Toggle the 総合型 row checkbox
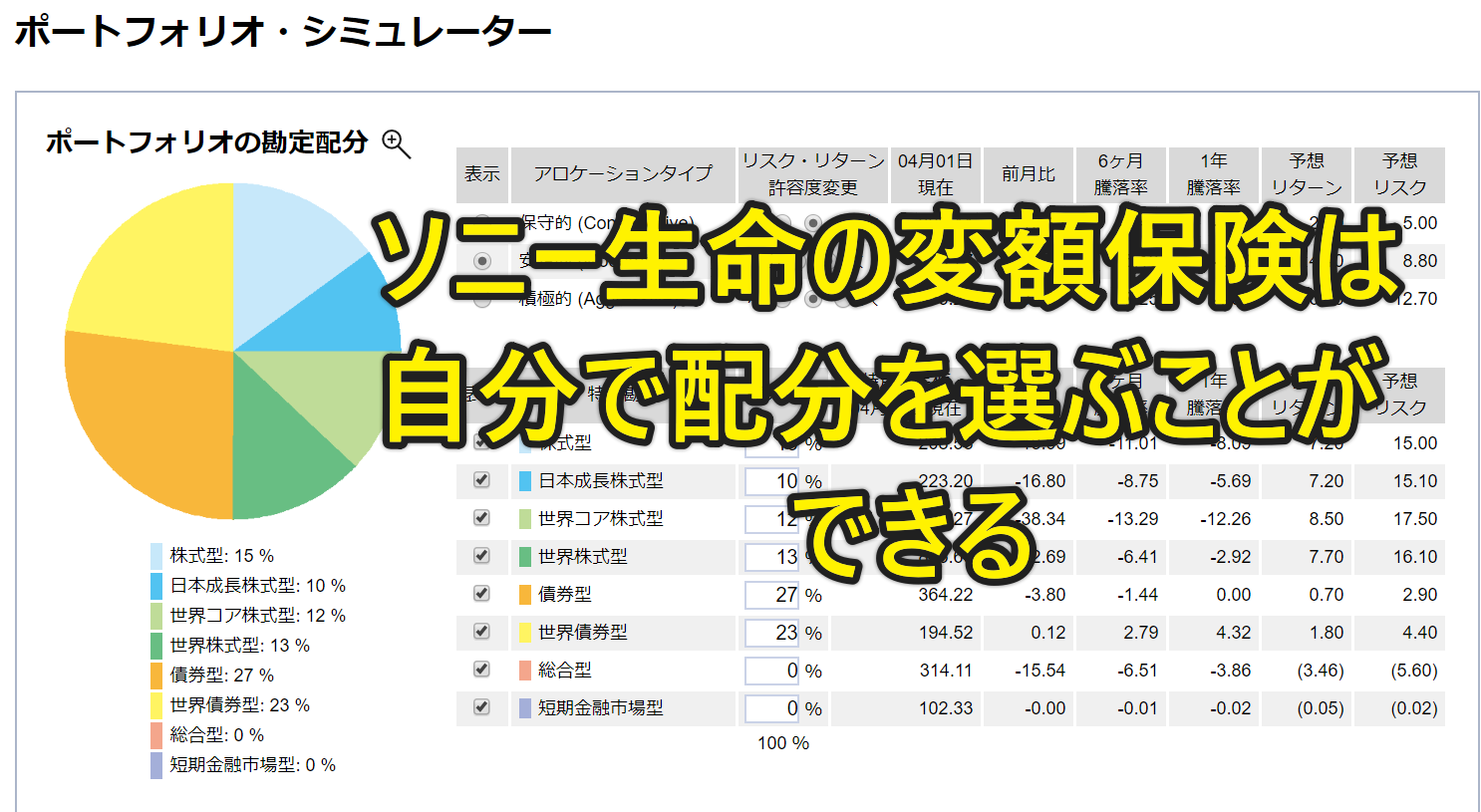Screen dimensions: 1481x812 [x=482, y=670]
